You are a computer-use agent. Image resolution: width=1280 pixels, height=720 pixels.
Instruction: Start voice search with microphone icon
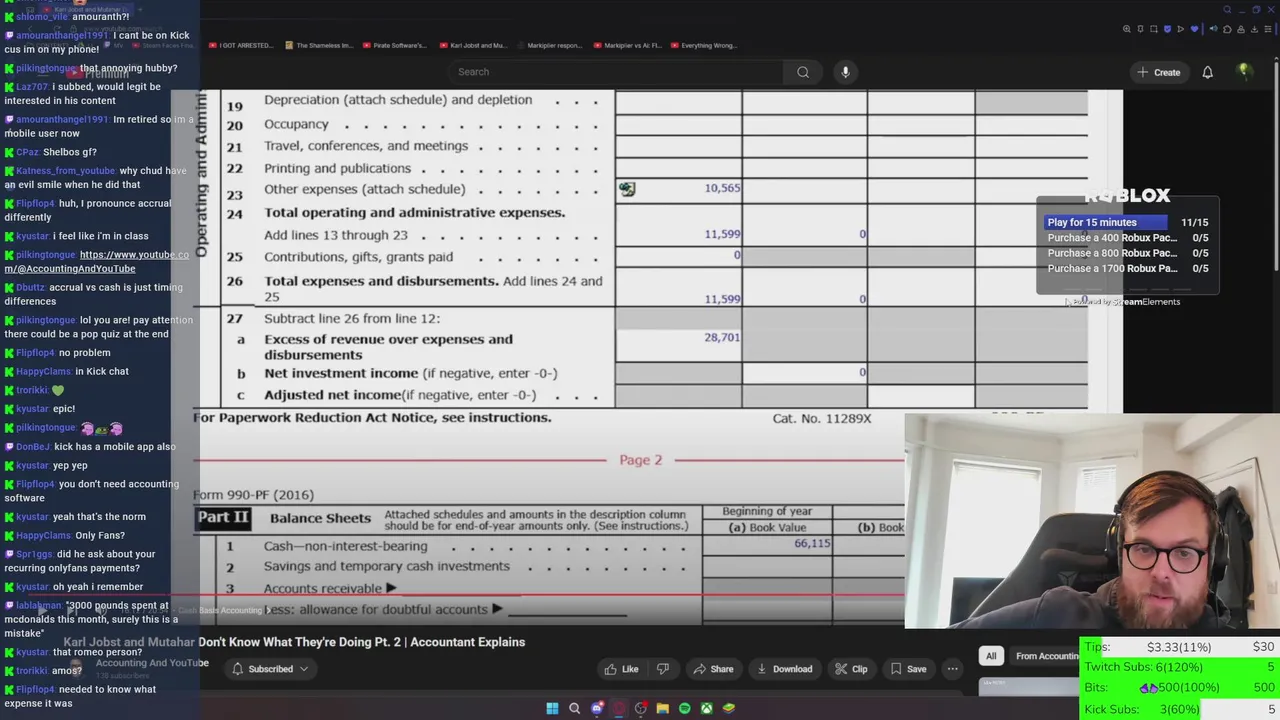(845, 72)
